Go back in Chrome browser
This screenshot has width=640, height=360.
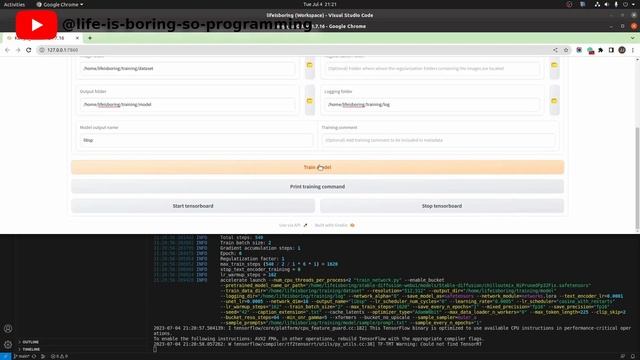tap(7, 50)
